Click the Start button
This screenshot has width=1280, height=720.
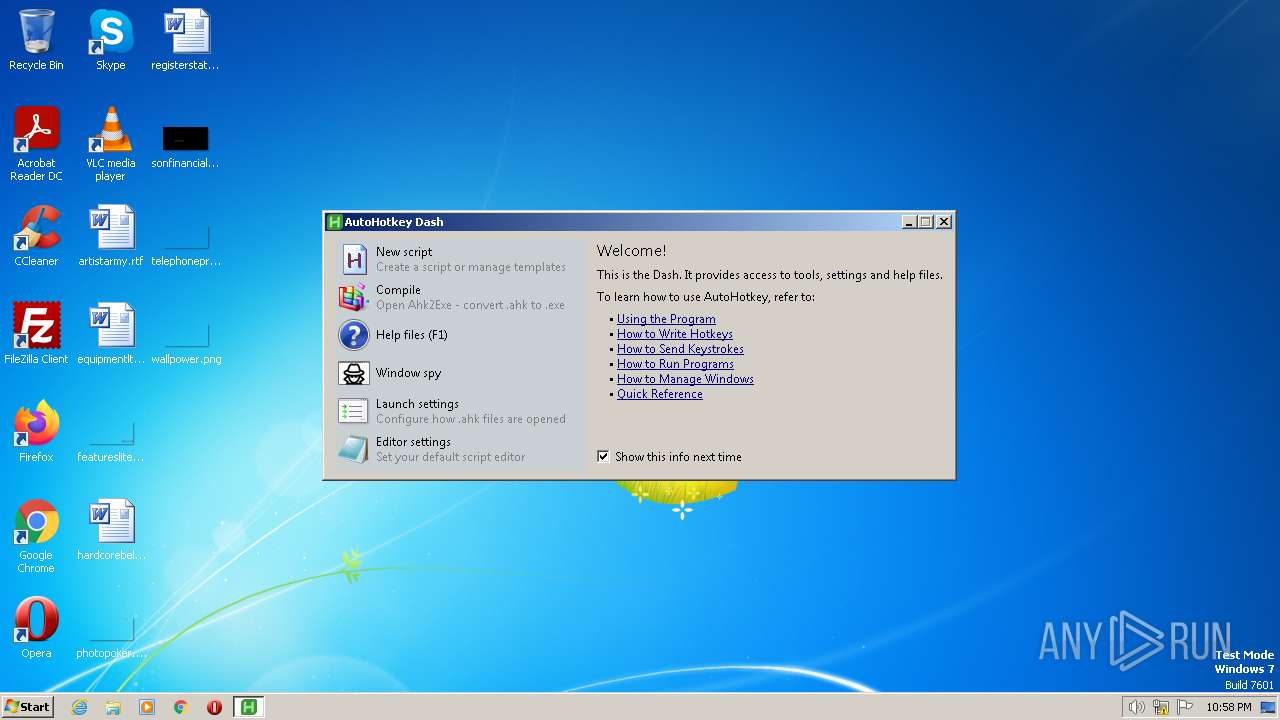28,707
